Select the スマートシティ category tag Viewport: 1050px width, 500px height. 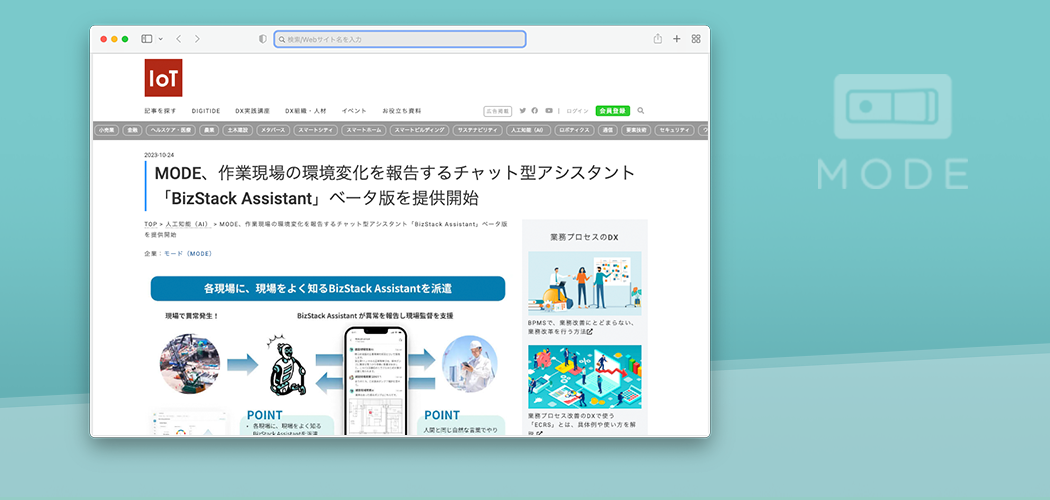[x=316, y=130]
